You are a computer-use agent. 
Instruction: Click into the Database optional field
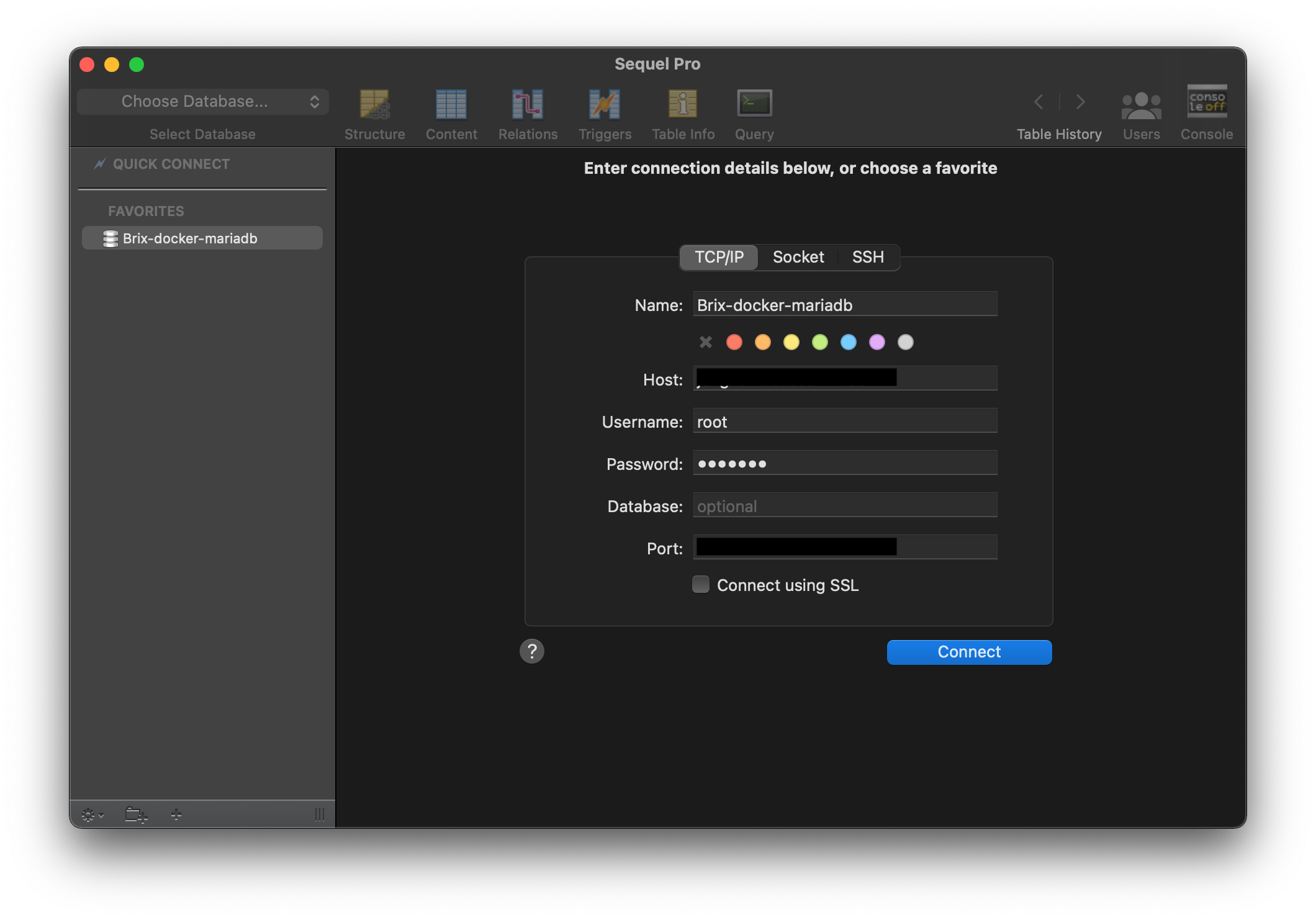click(x=844, y=506)
